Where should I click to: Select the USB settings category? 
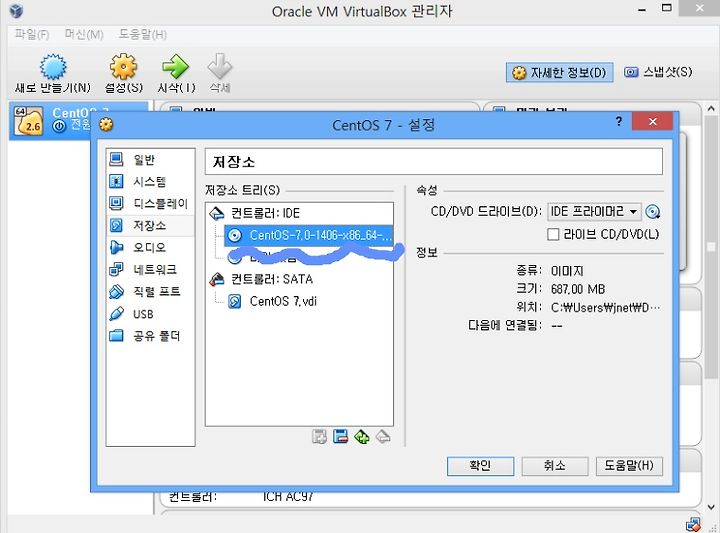(150, 314)
